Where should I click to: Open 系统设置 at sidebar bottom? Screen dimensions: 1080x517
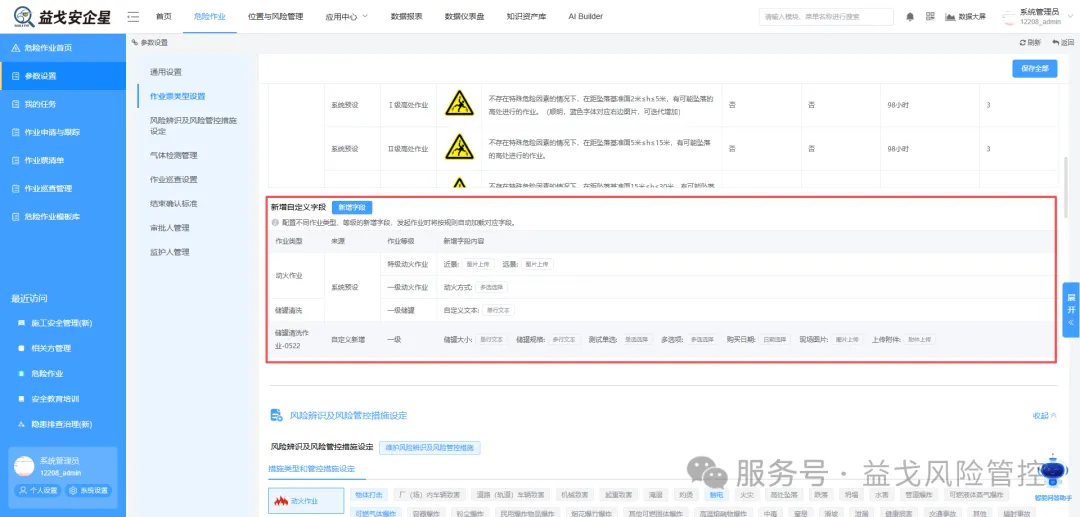click(87, 491)
